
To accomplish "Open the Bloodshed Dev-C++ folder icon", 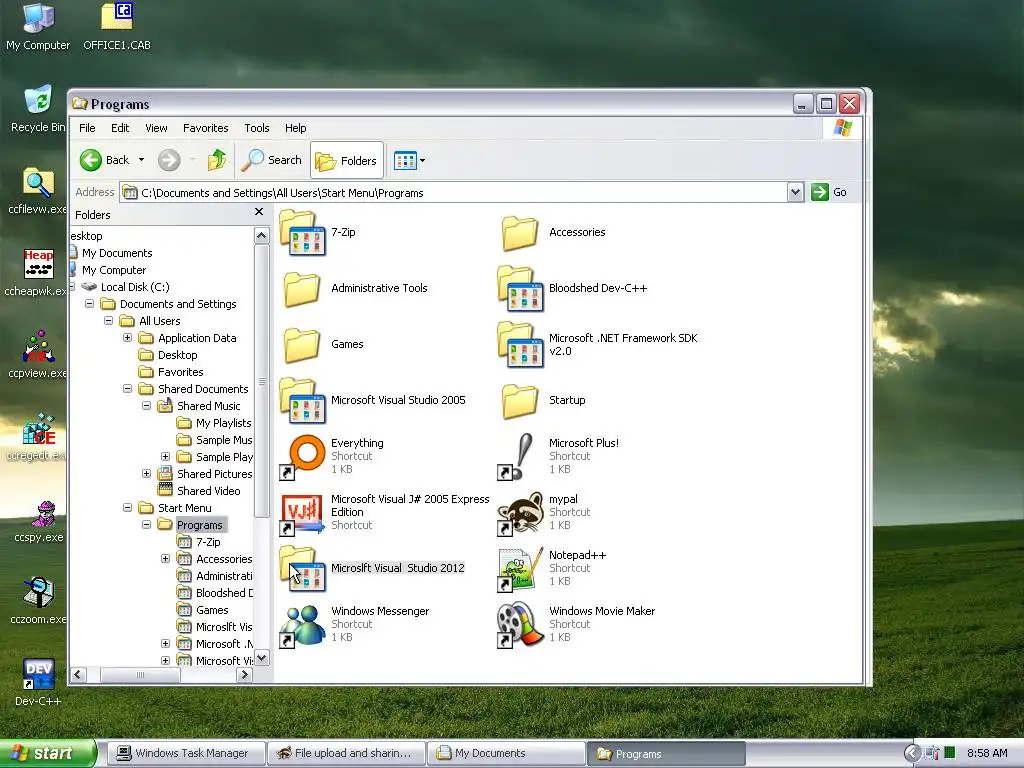I will [520, 289].
